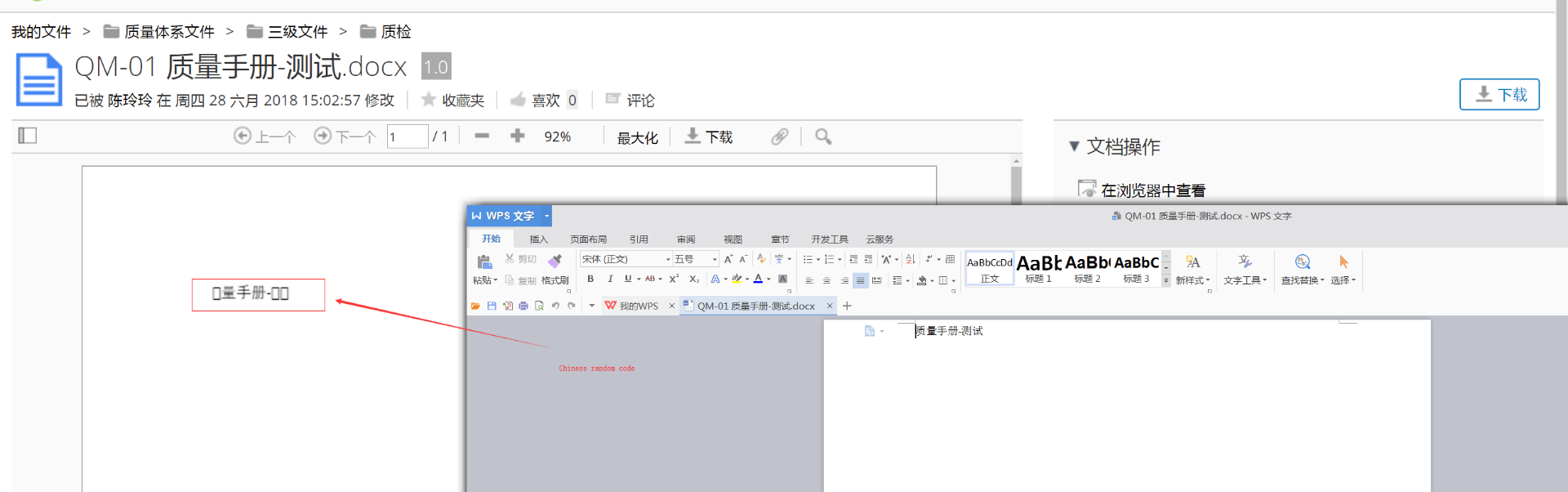Open the font name dropdown 宋体 (正文)
This screenshot has height=492, width=1568.
click(667, 259)
